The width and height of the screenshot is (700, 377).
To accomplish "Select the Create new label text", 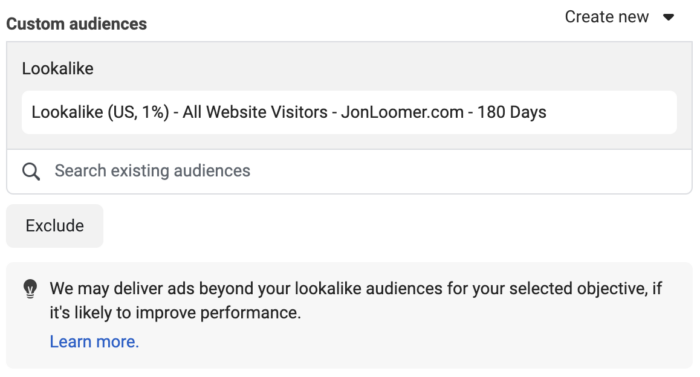I will (607, 17).
